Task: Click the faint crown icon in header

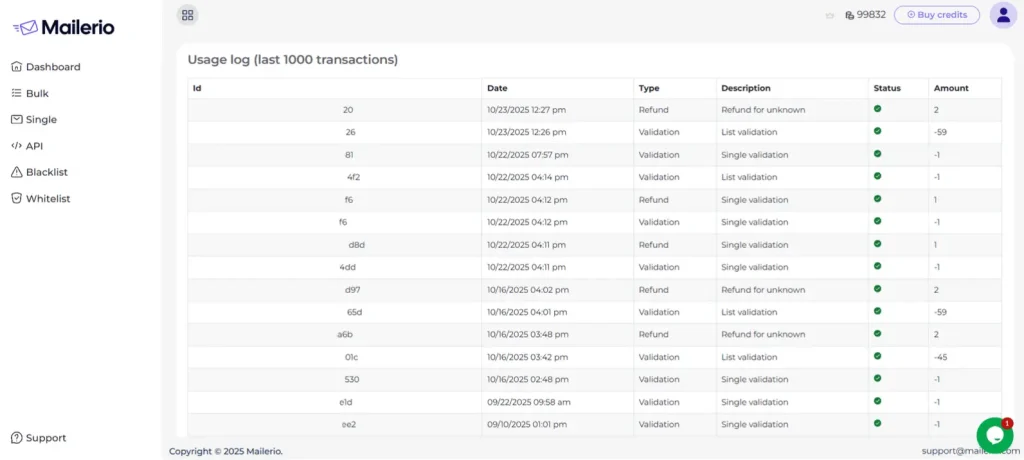Action: click(x=830, y=16)
